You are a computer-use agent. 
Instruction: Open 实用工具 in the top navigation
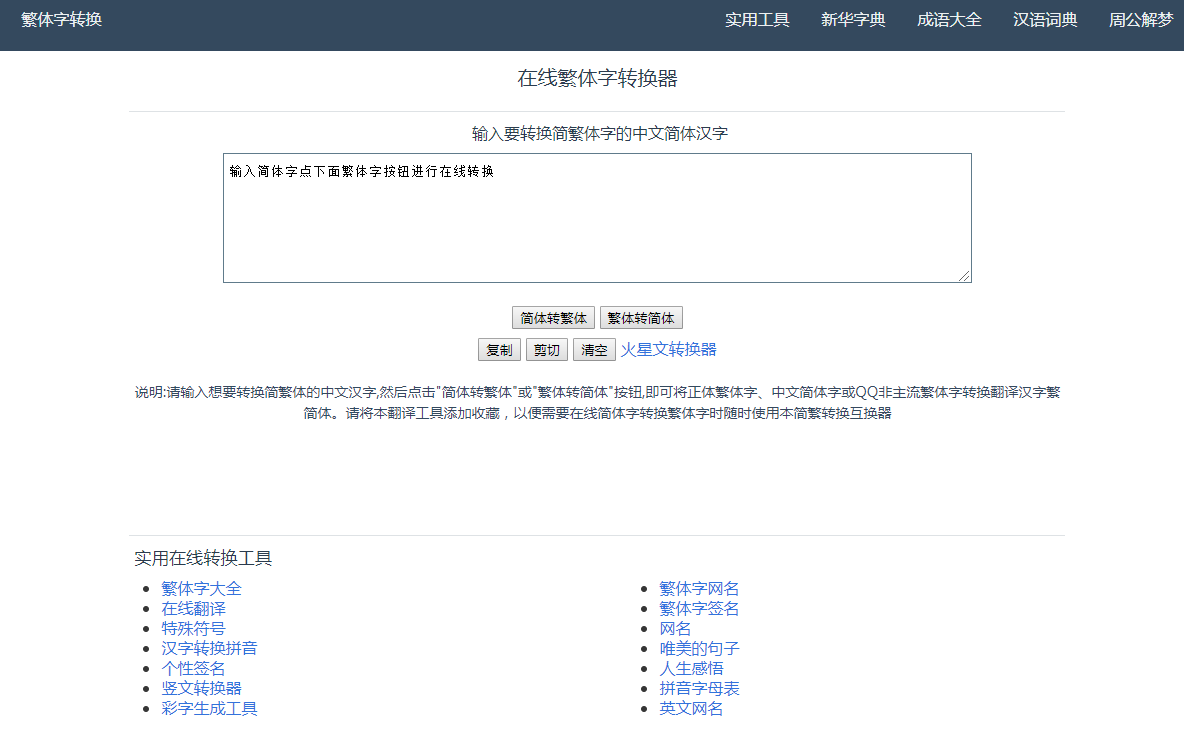click(757, 20)
